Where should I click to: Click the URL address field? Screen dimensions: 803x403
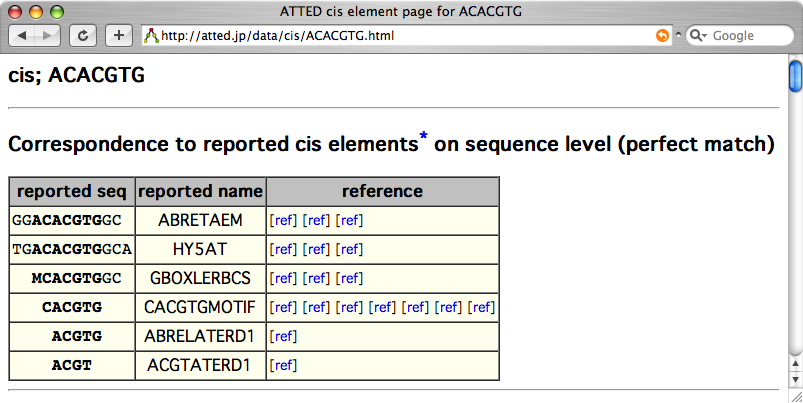pos(400,35)
